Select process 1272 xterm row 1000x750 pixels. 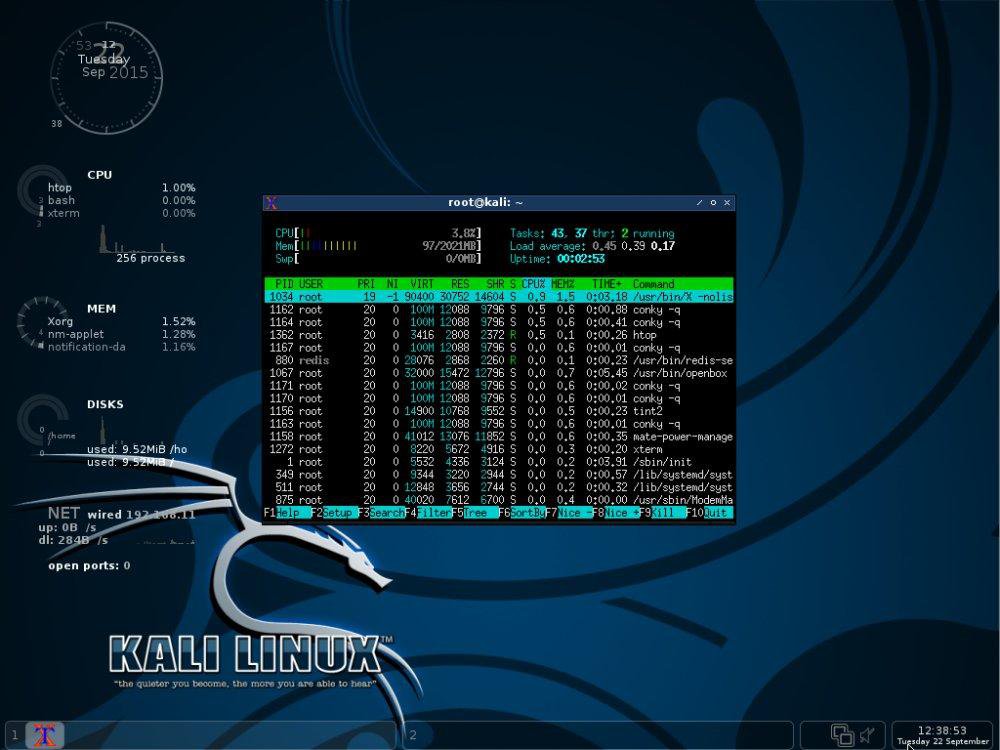(499, 450)
